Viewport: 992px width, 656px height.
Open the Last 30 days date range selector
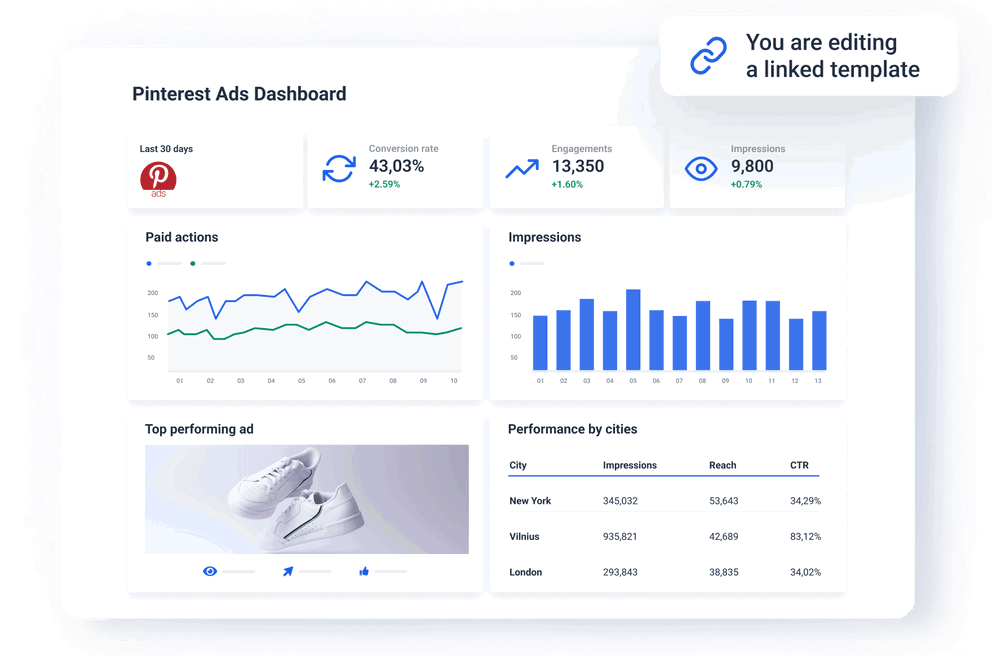(166, 148)
